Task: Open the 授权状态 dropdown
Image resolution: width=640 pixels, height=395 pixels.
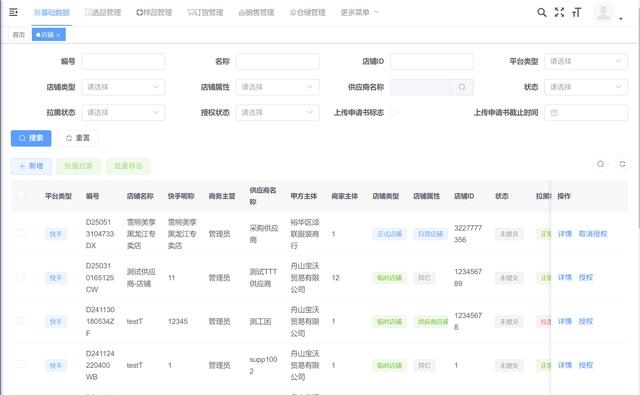Action: (x=278, y=113)
